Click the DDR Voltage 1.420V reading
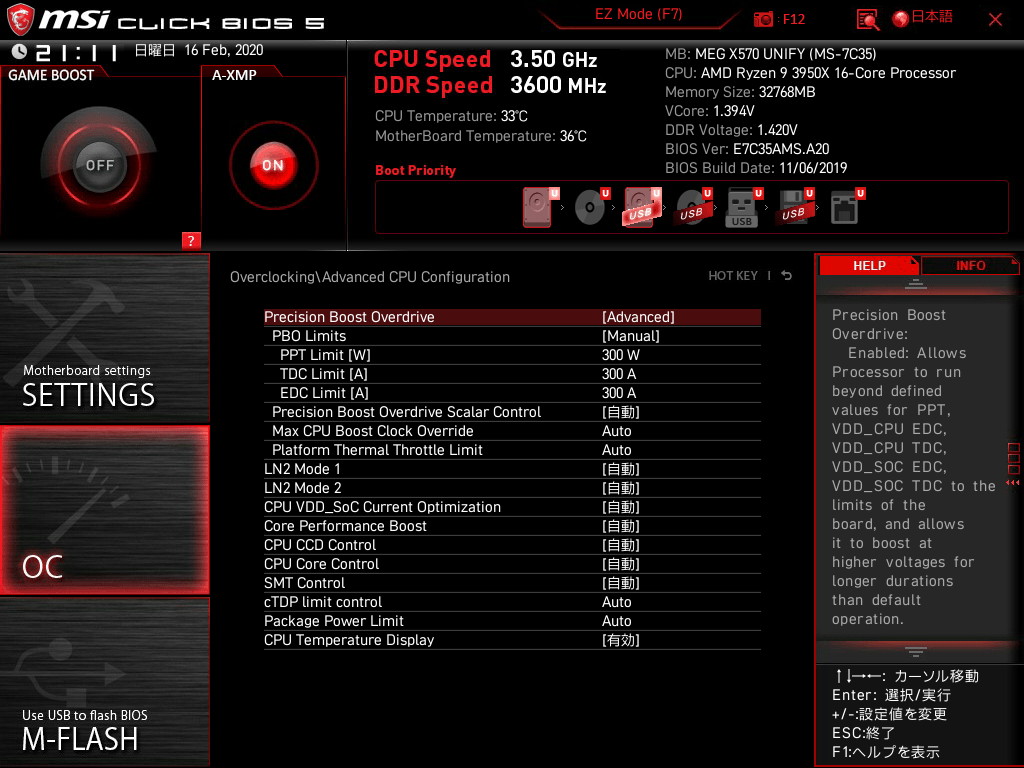 point(731,130)
